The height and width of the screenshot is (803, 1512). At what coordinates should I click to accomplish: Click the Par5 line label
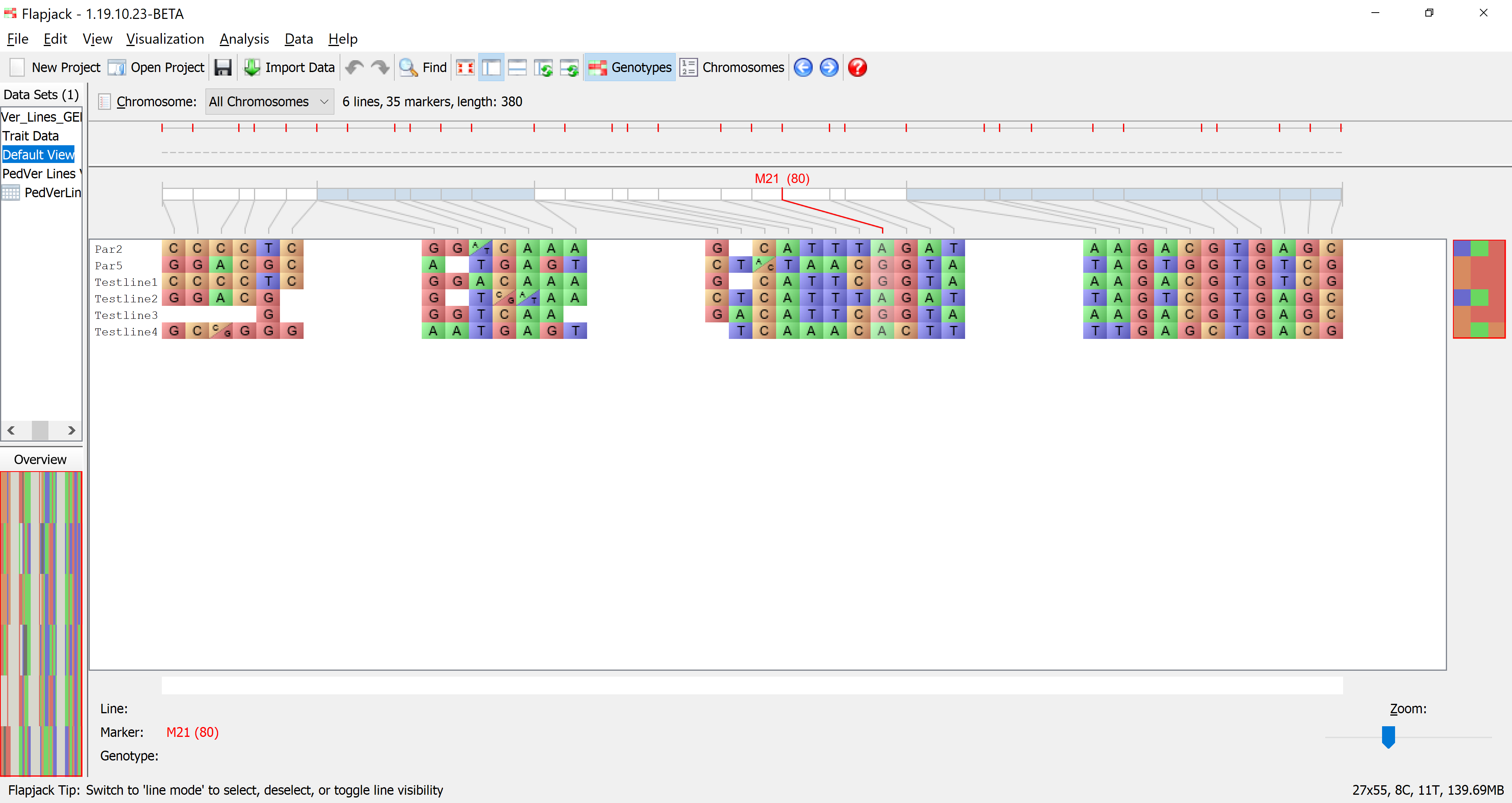coord(109,265)
